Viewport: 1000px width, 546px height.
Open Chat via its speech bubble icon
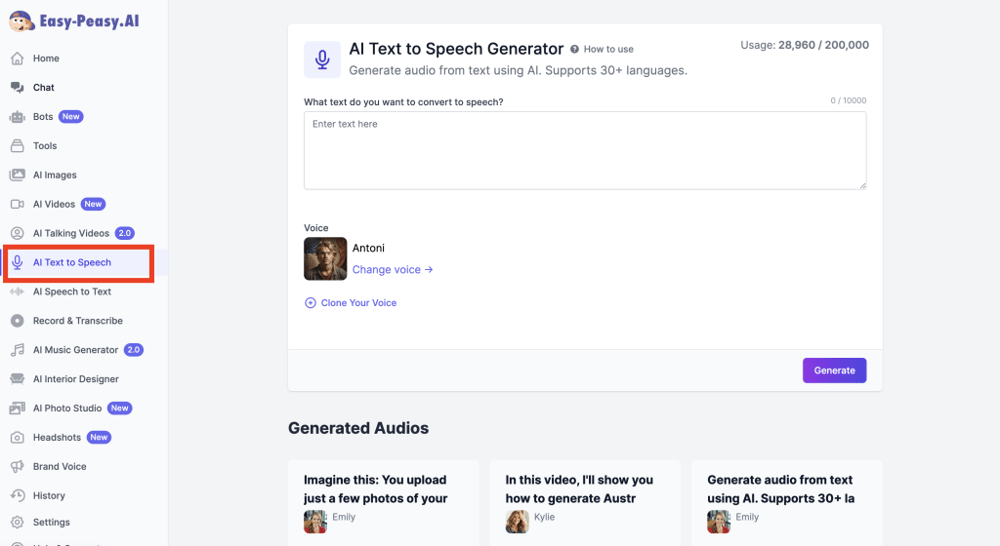pyautogui.click(x=17, y=87)
